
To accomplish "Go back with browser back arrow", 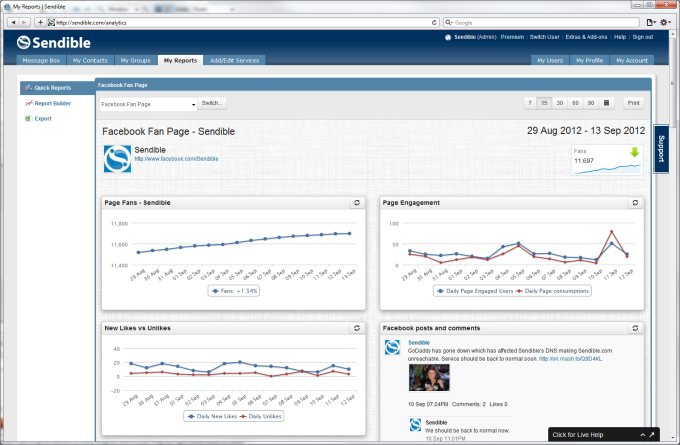I will coord(13,22).
